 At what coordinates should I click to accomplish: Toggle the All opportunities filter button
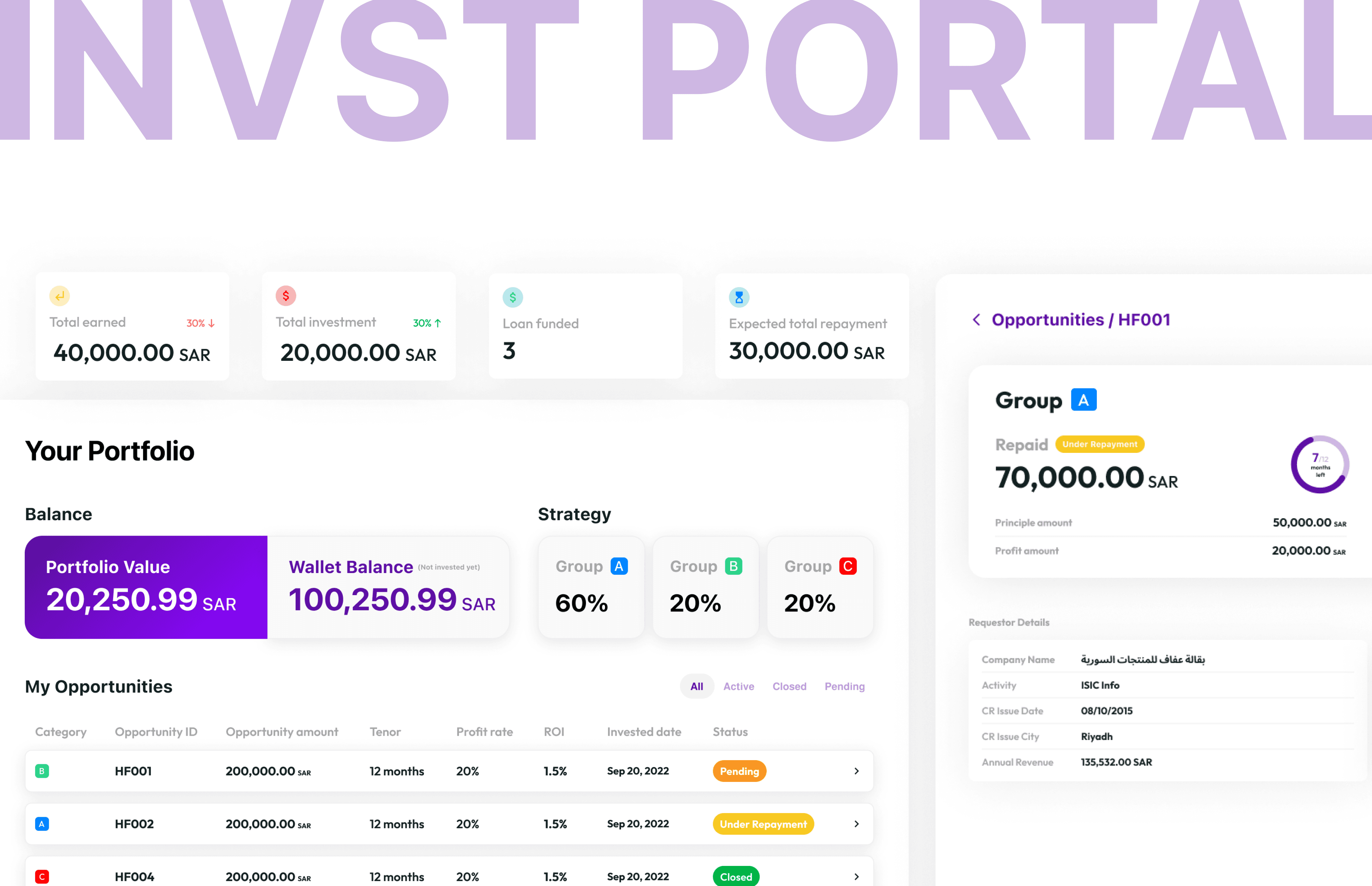click(x=697, y=686)
